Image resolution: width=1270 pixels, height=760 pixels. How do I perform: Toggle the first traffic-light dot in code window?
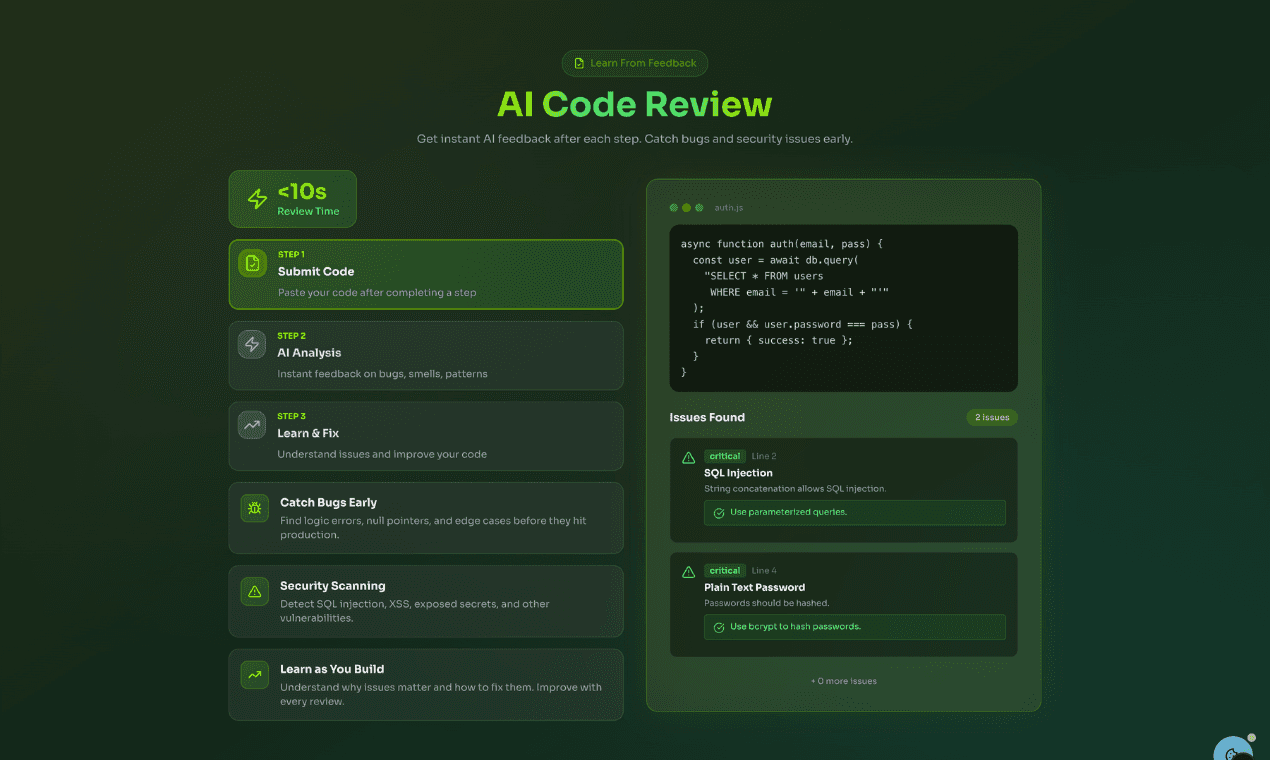coord(674,207)
